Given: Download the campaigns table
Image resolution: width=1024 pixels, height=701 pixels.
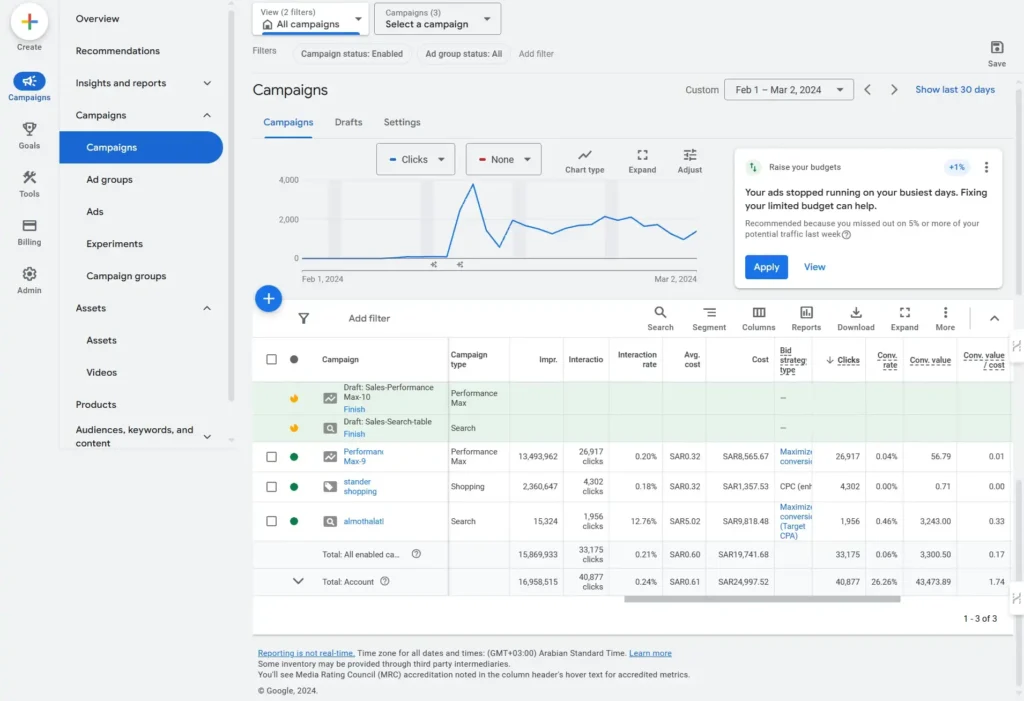Looking at the screenshot, I should pyautogui.click(x=856, y=318).
